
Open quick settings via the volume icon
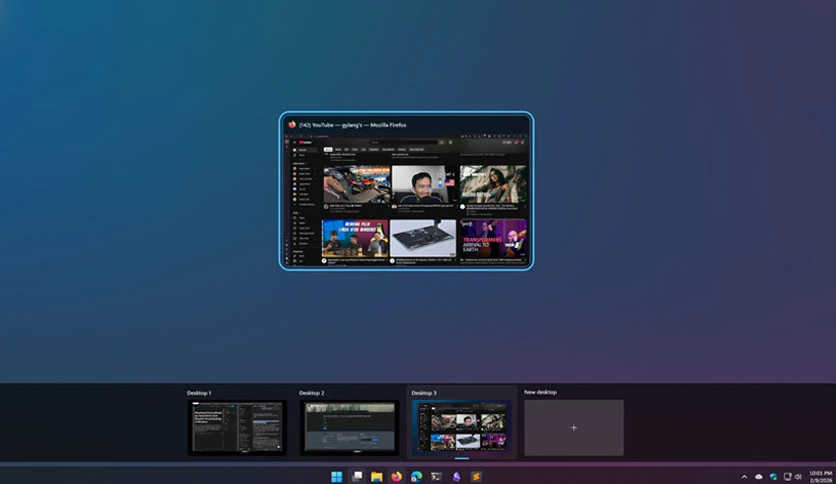[x=798, y=477]
